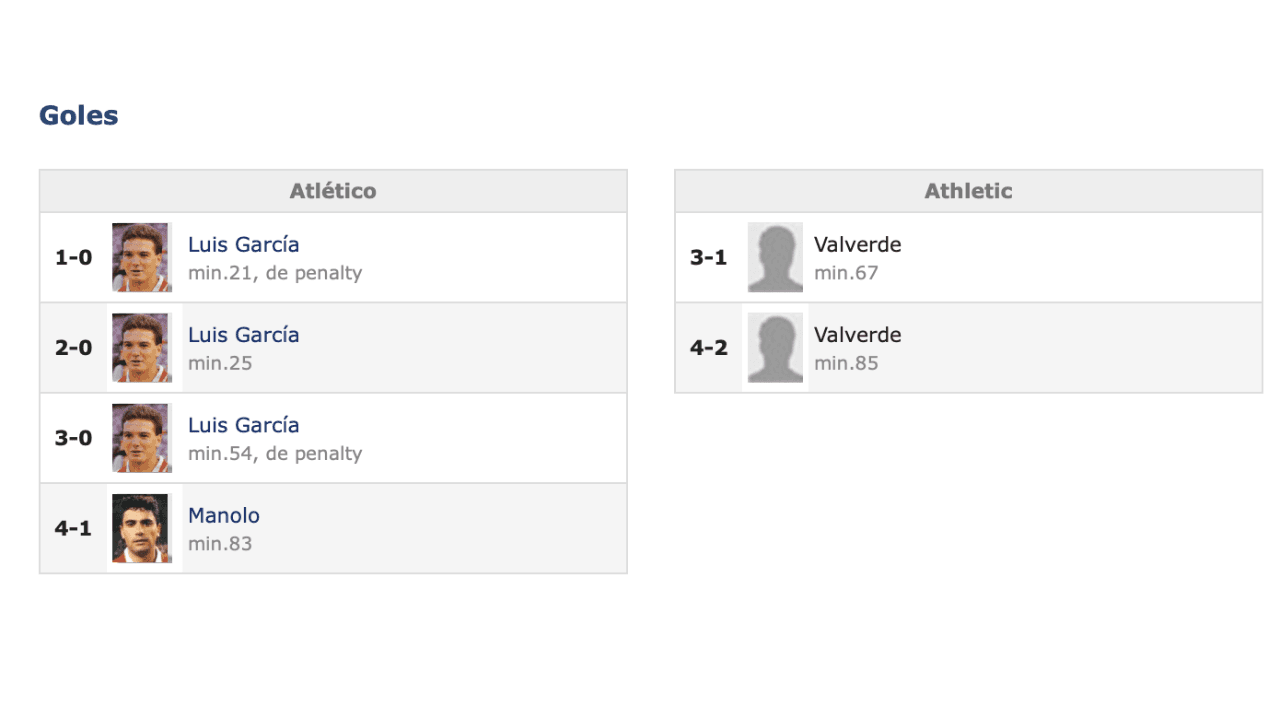This screenshot has height=720, width=1280.
Task: Open Luis García link for minute 54 penalty
Action: point(243,425)
